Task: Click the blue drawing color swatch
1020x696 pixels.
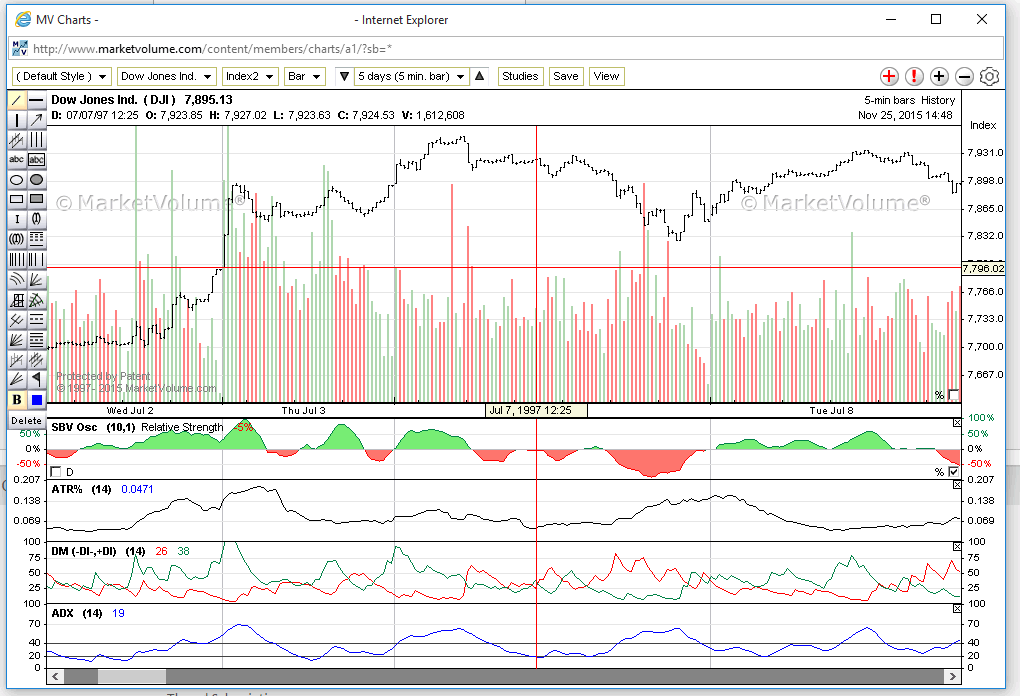Action: [37, 400]
